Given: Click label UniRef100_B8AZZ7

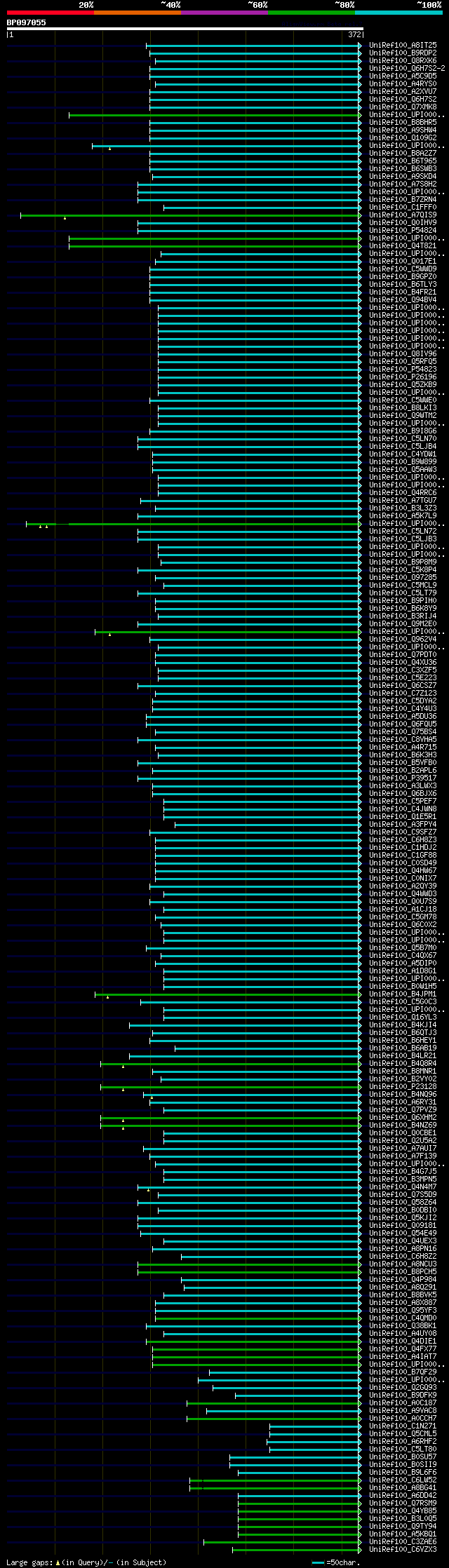Looking at the screenshot, I should [403, 153].
